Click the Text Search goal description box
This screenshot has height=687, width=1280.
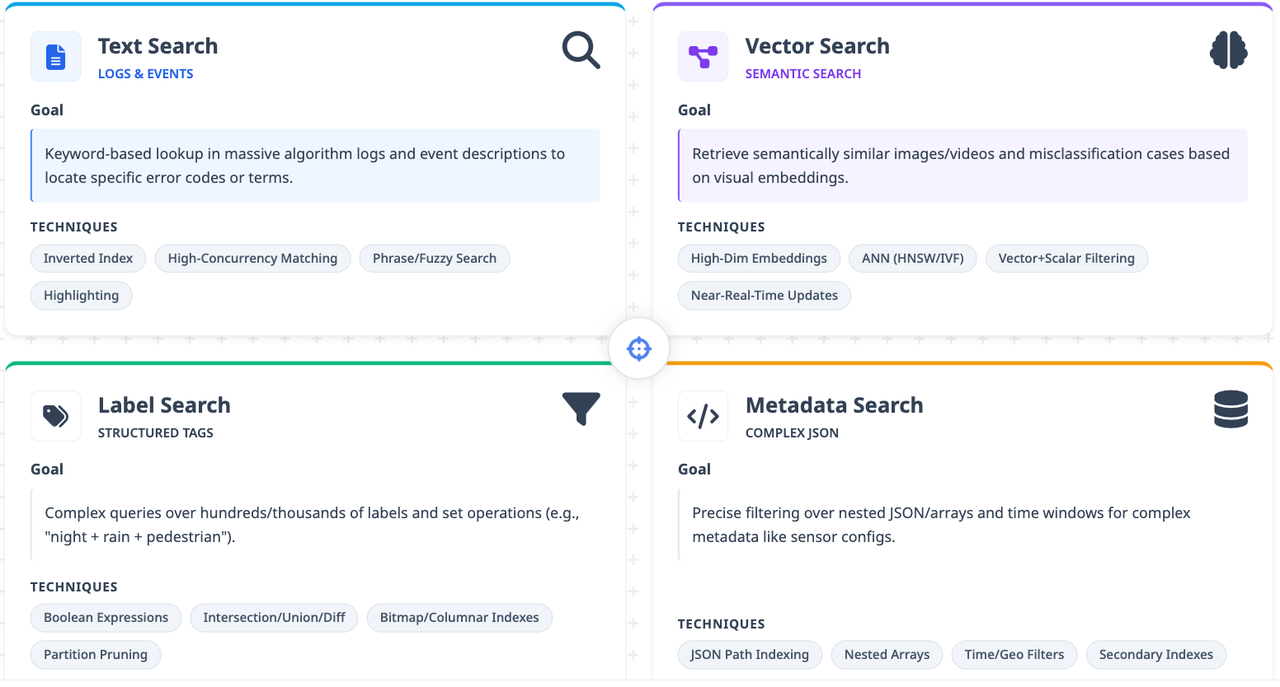(315, 166)
